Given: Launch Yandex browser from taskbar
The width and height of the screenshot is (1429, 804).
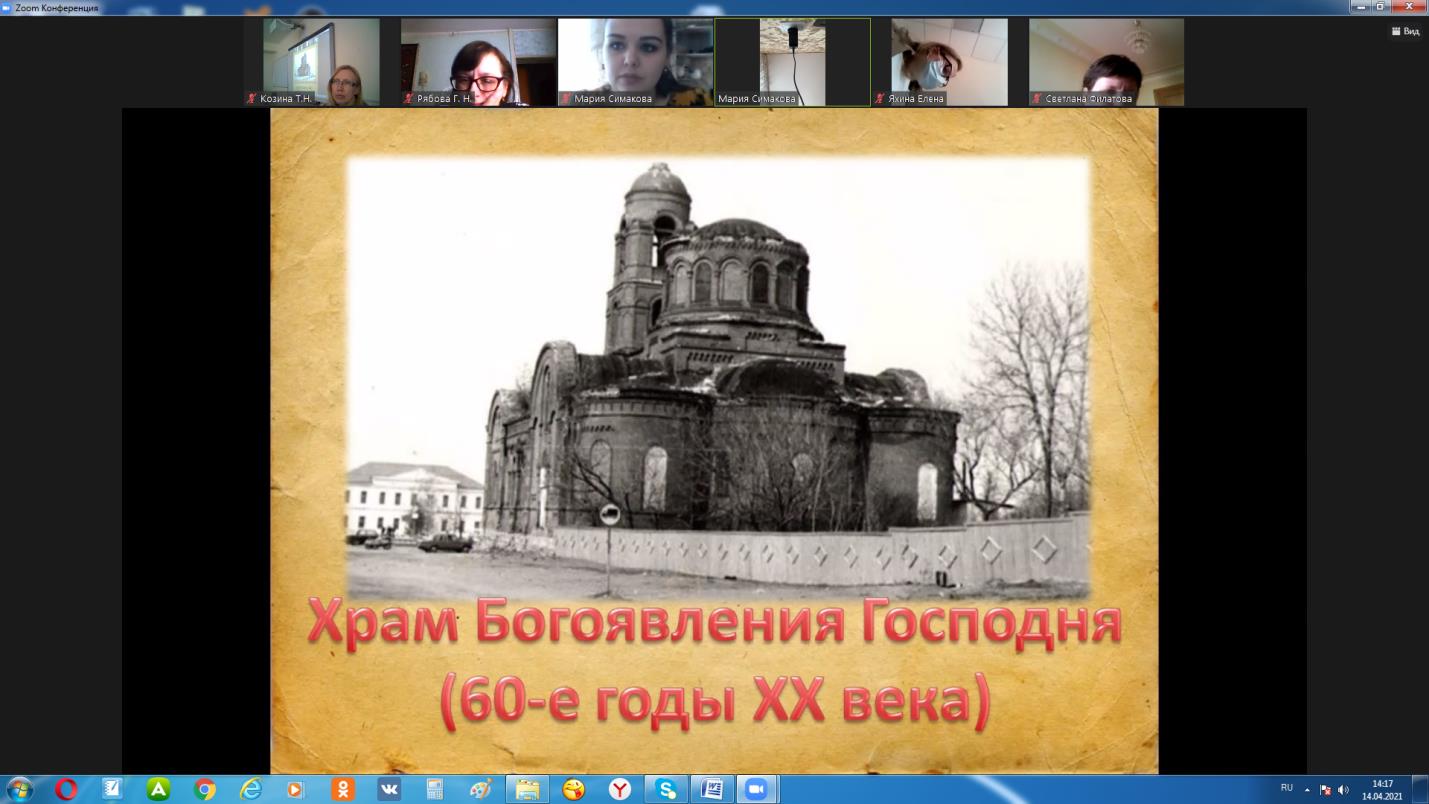Looking at the screenshot, I should coord(620,789).
